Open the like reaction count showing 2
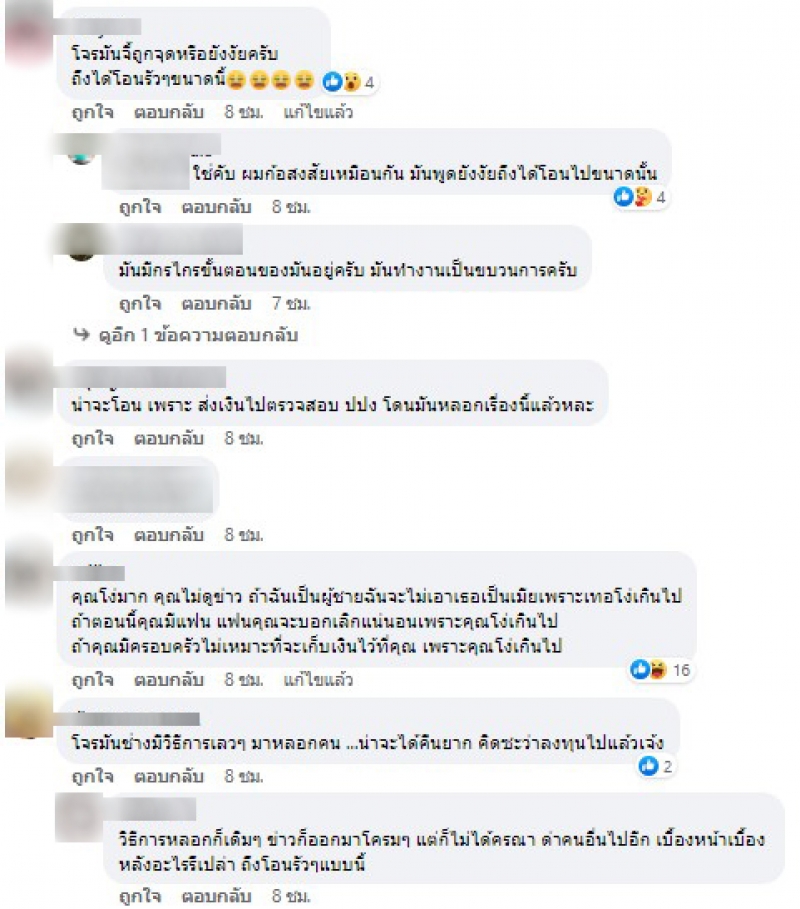The image size is (800, 909). [656, 766]
